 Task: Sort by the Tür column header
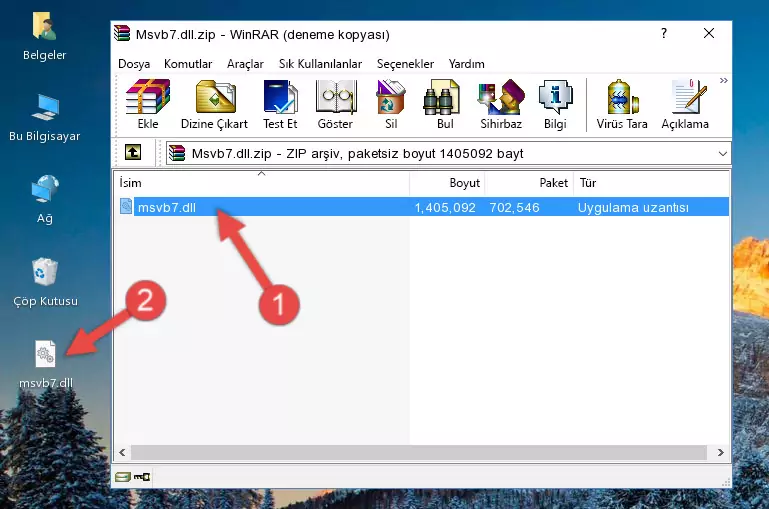pos(651,183)
